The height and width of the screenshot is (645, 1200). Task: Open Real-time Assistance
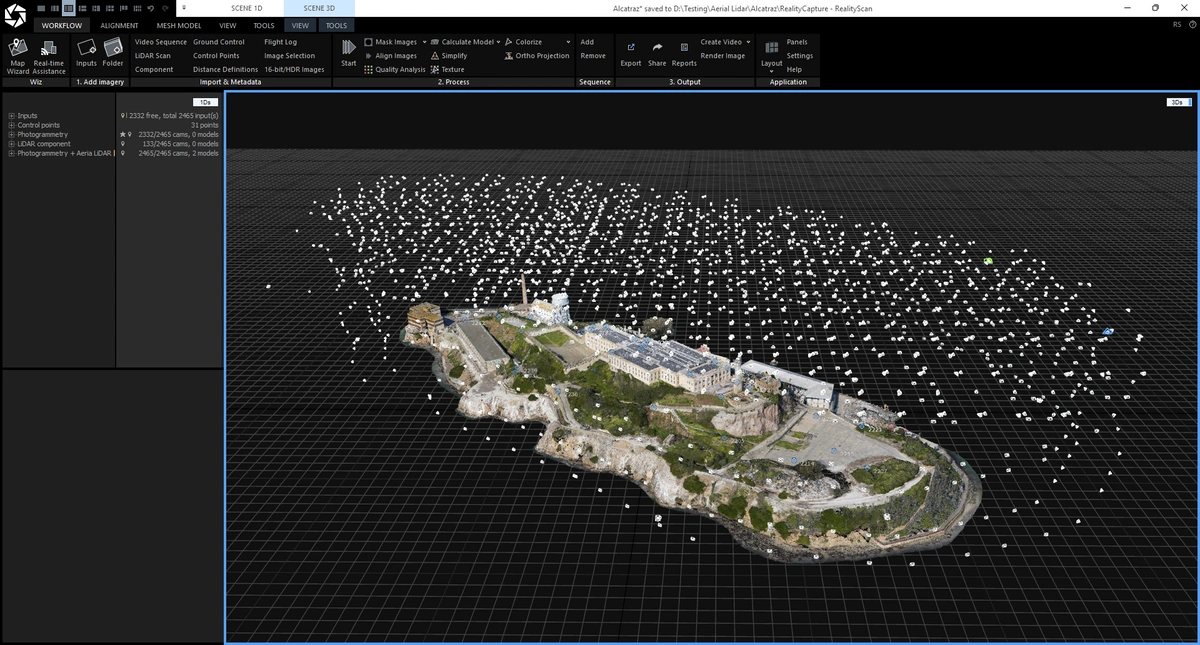click(48, 57)
